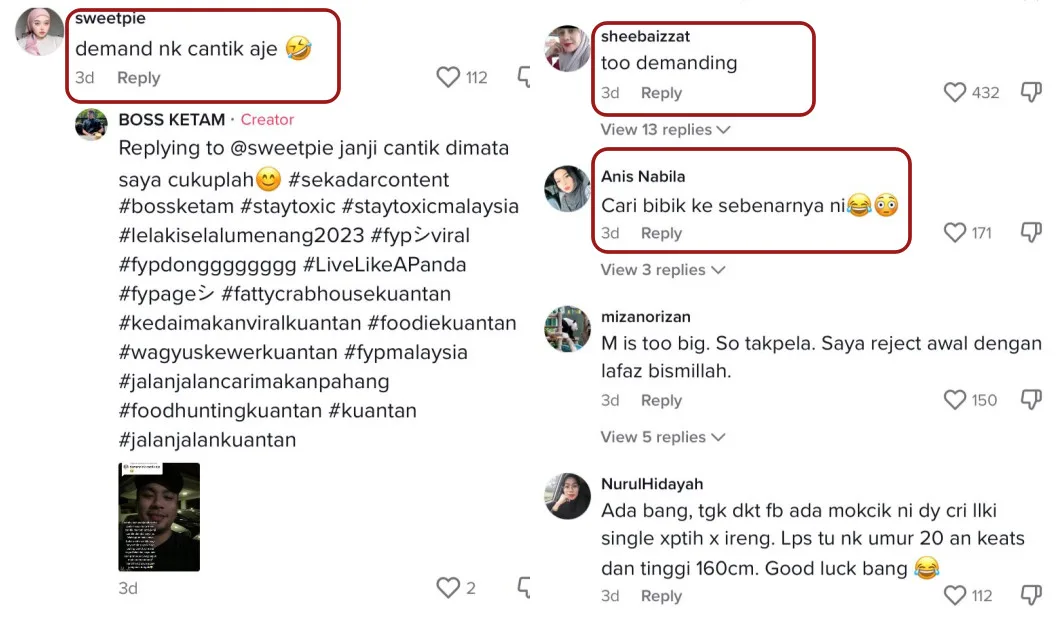Like BOSS KETAM's reply
The height and width of the screenshot is (620, 1060).
tap(449, 588)
